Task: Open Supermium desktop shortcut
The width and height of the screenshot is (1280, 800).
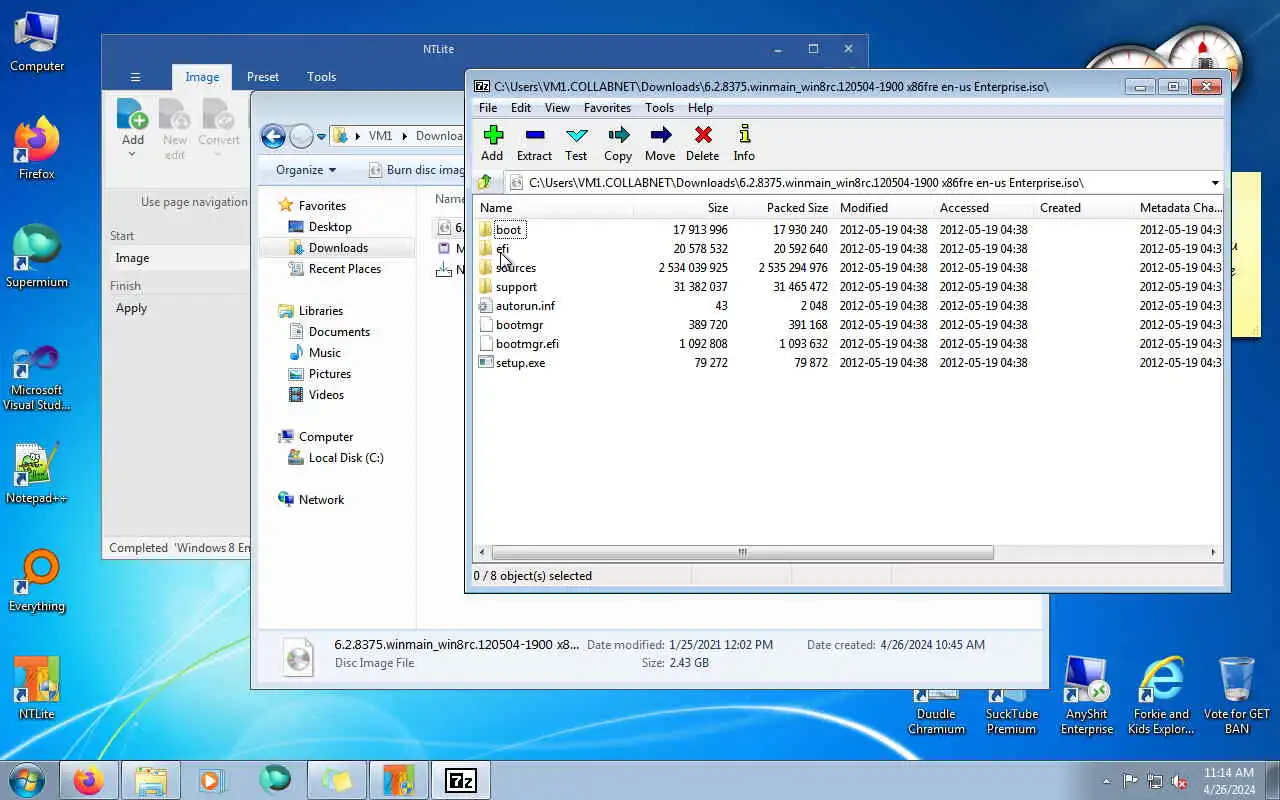Action: 37,256
